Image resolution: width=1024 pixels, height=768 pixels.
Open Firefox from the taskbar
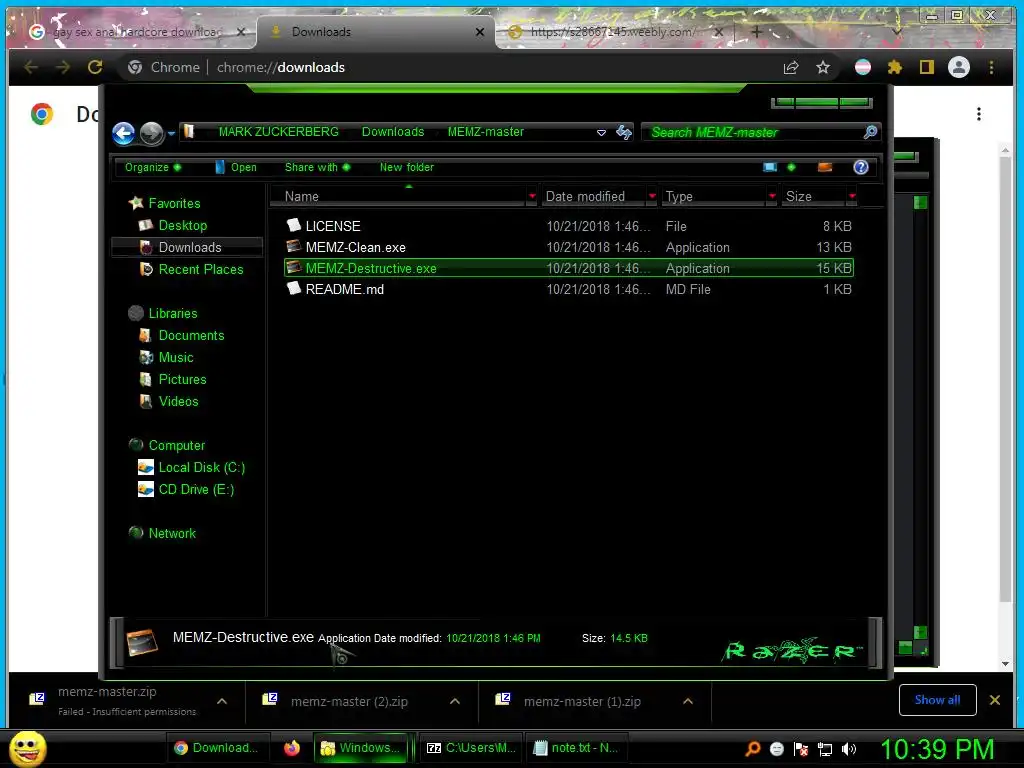(x=292, y=748)
